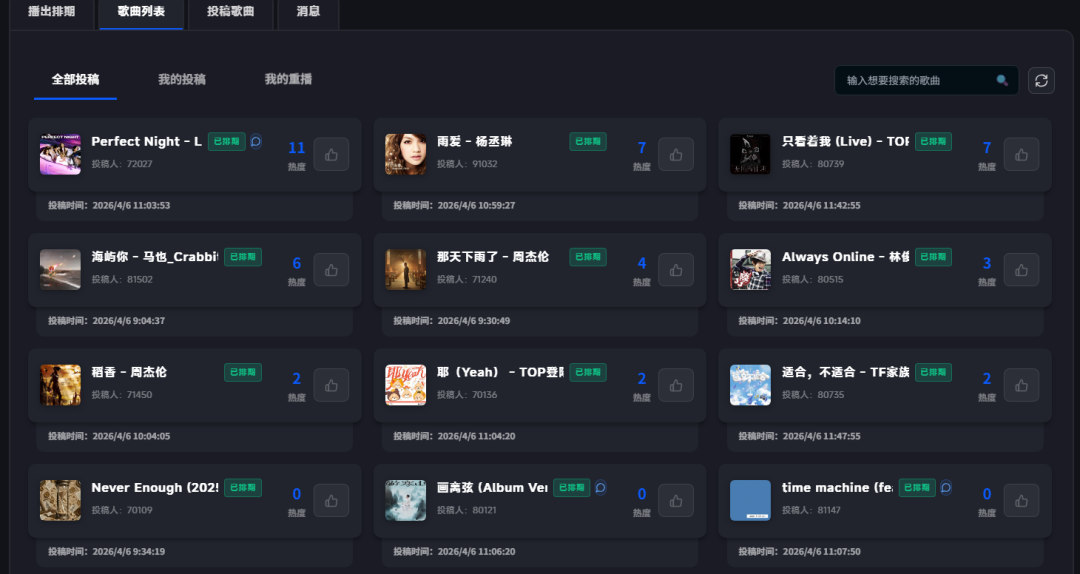The image size is (1080, 574).
Task: Open comment bubble on time machine card
Action: (x=946, y=488)
